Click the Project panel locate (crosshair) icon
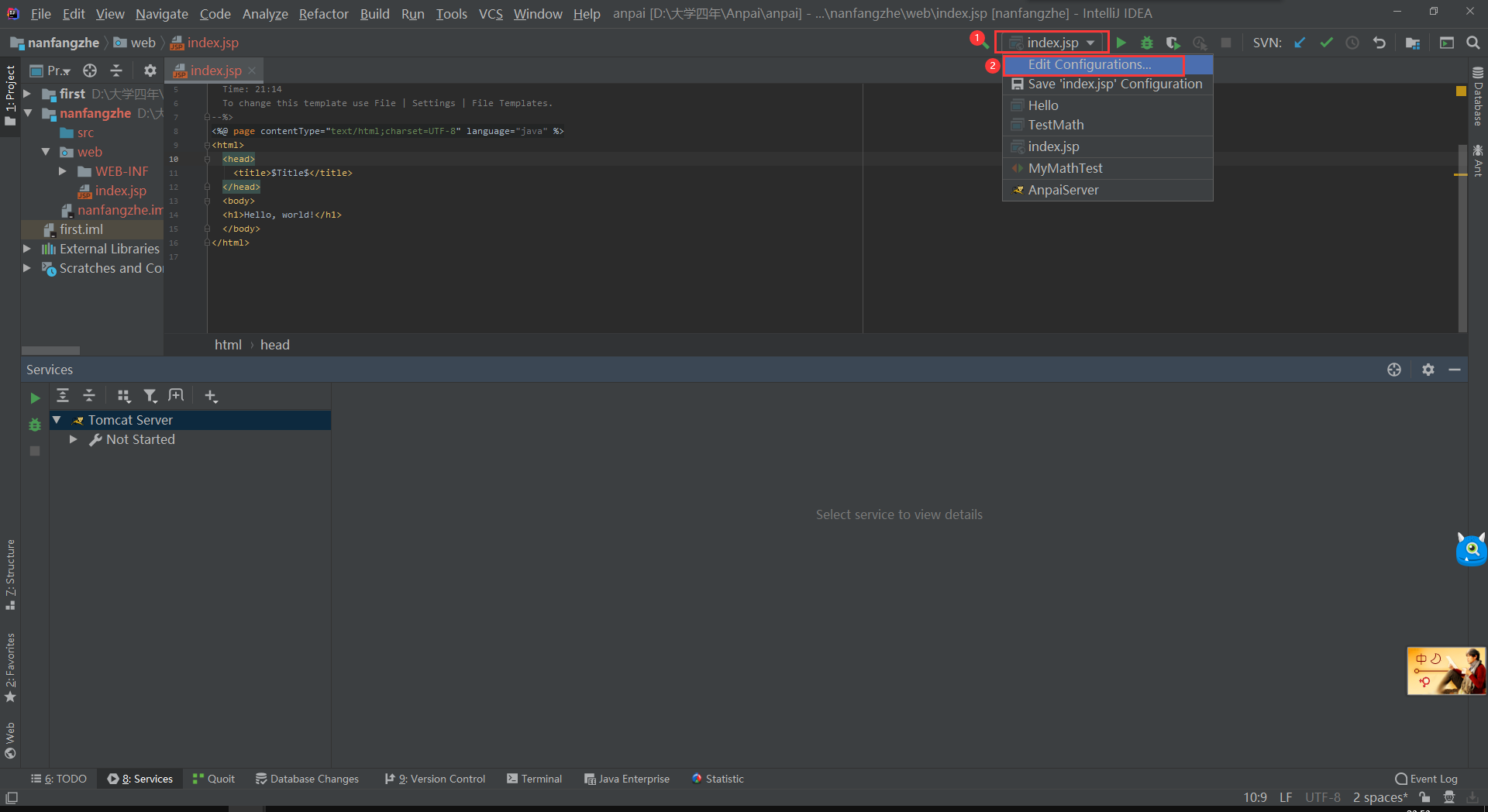This screenshot has width=1488, height=812. [x=90, y=71]
